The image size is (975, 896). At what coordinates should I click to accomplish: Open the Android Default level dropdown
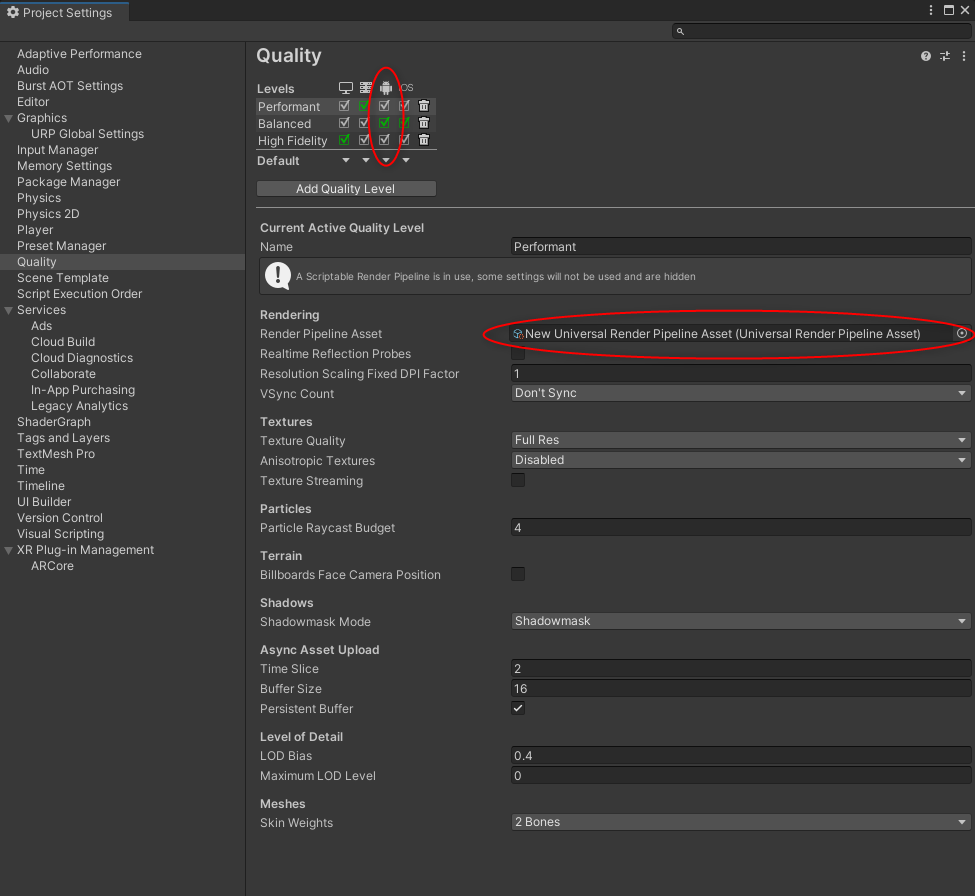click(x=386, y=160)
